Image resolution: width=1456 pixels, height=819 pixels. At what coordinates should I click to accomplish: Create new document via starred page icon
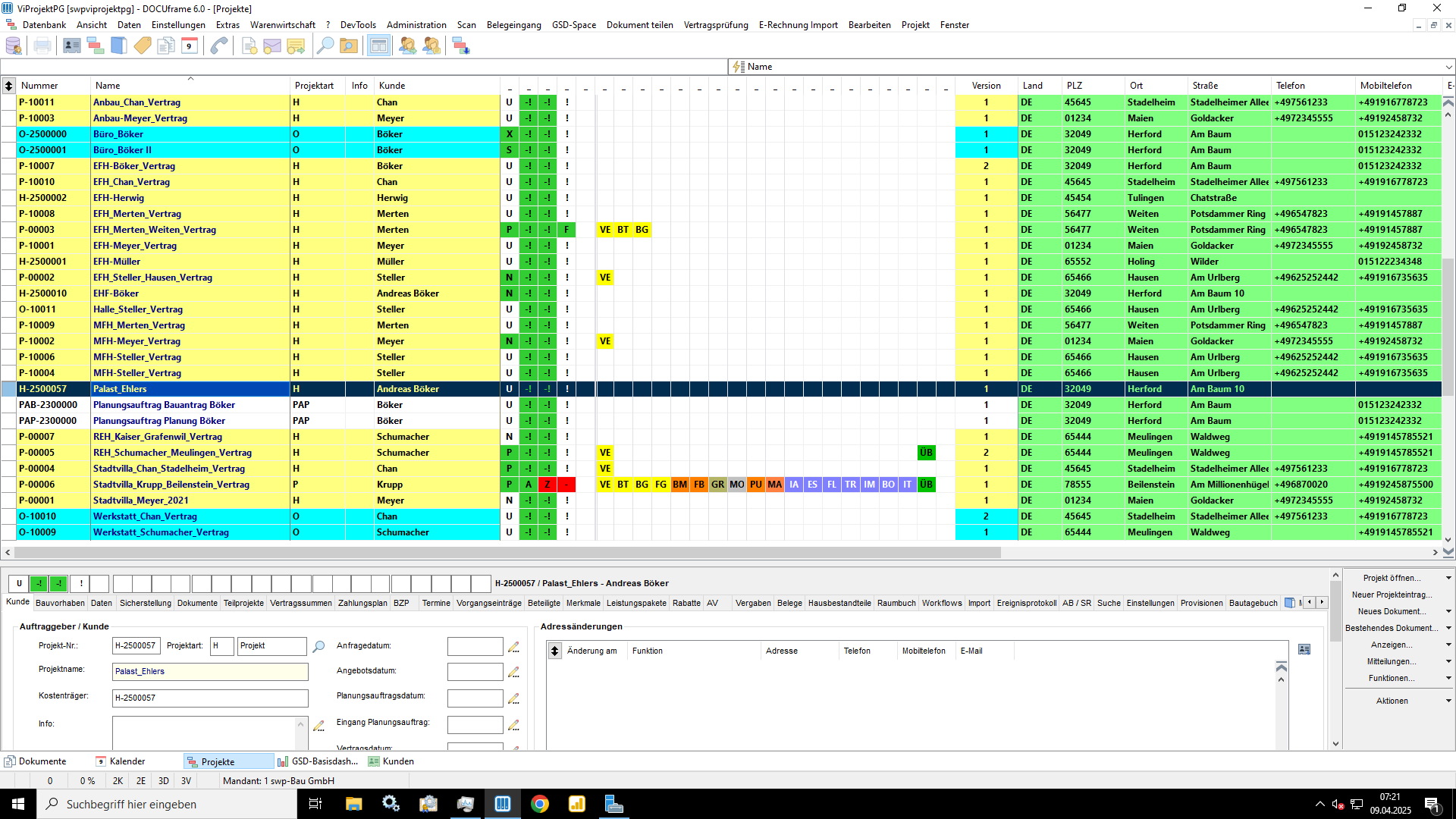coord(249,46)
